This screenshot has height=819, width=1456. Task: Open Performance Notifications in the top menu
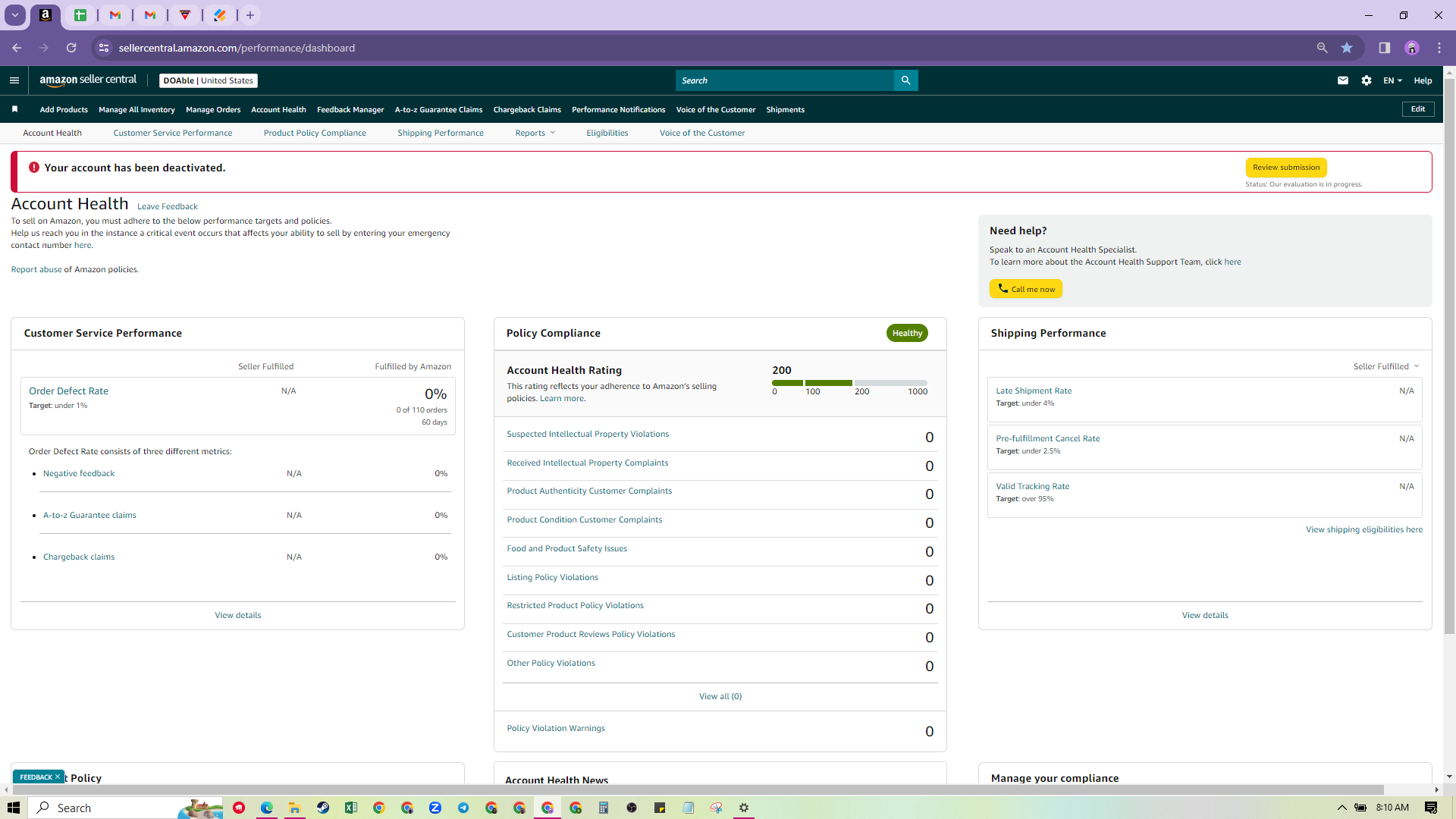pyautogui.click(x=619, y=110)
